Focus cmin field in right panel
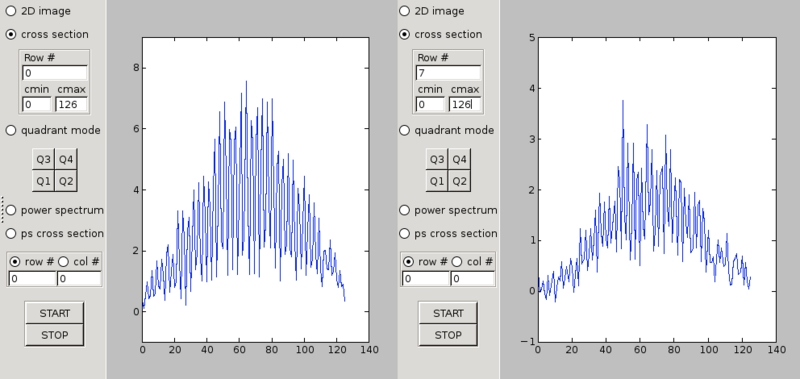Screen dimensions: 800x379 click(x=430, y=105)
